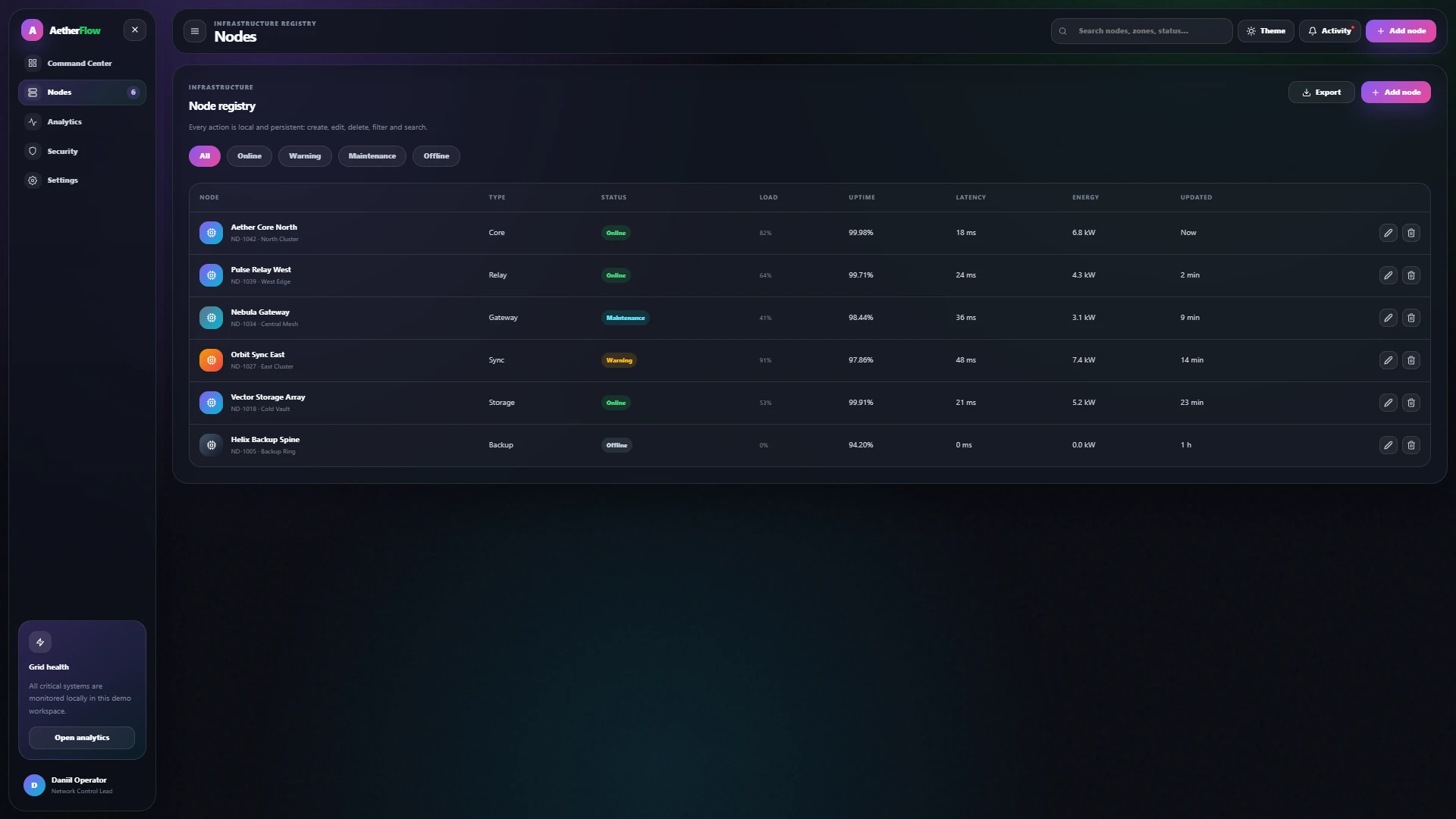Close the sidebar with the X button
The height and width of the screenshot is (819, 1456).
point(135,30)
